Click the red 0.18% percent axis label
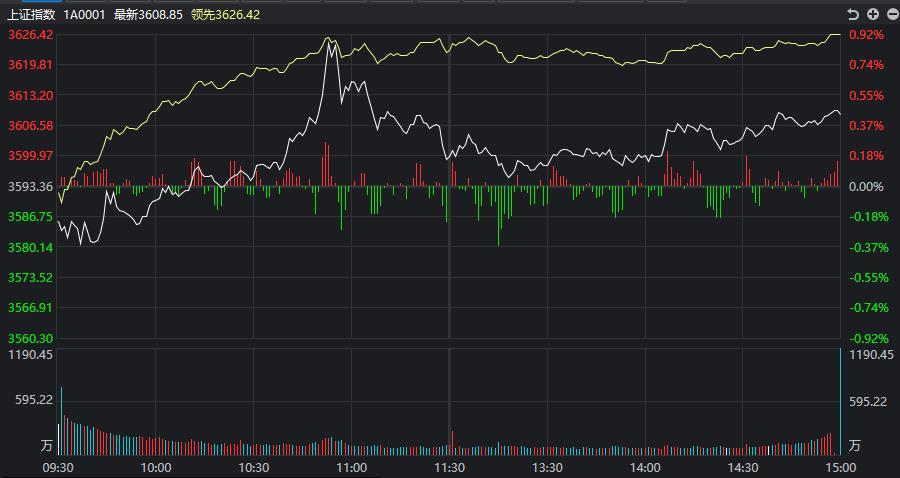The height and width of the screenshot is (478, 900). tap(867, 156)
